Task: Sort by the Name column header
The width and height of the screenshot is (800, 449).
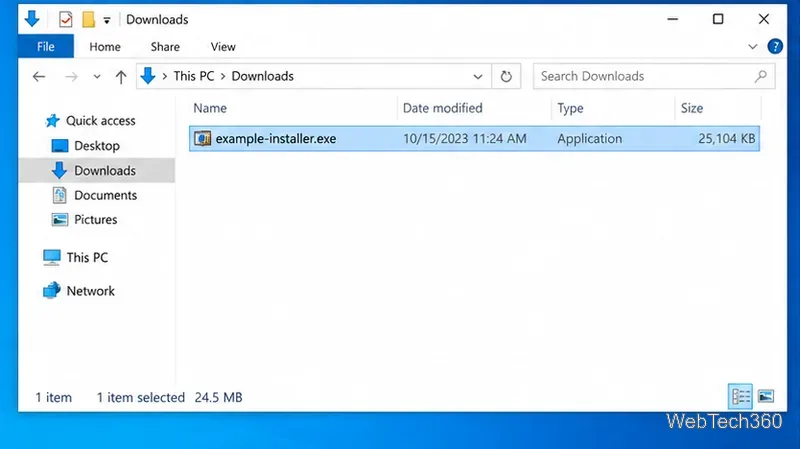Action: (x=210, y=108)
